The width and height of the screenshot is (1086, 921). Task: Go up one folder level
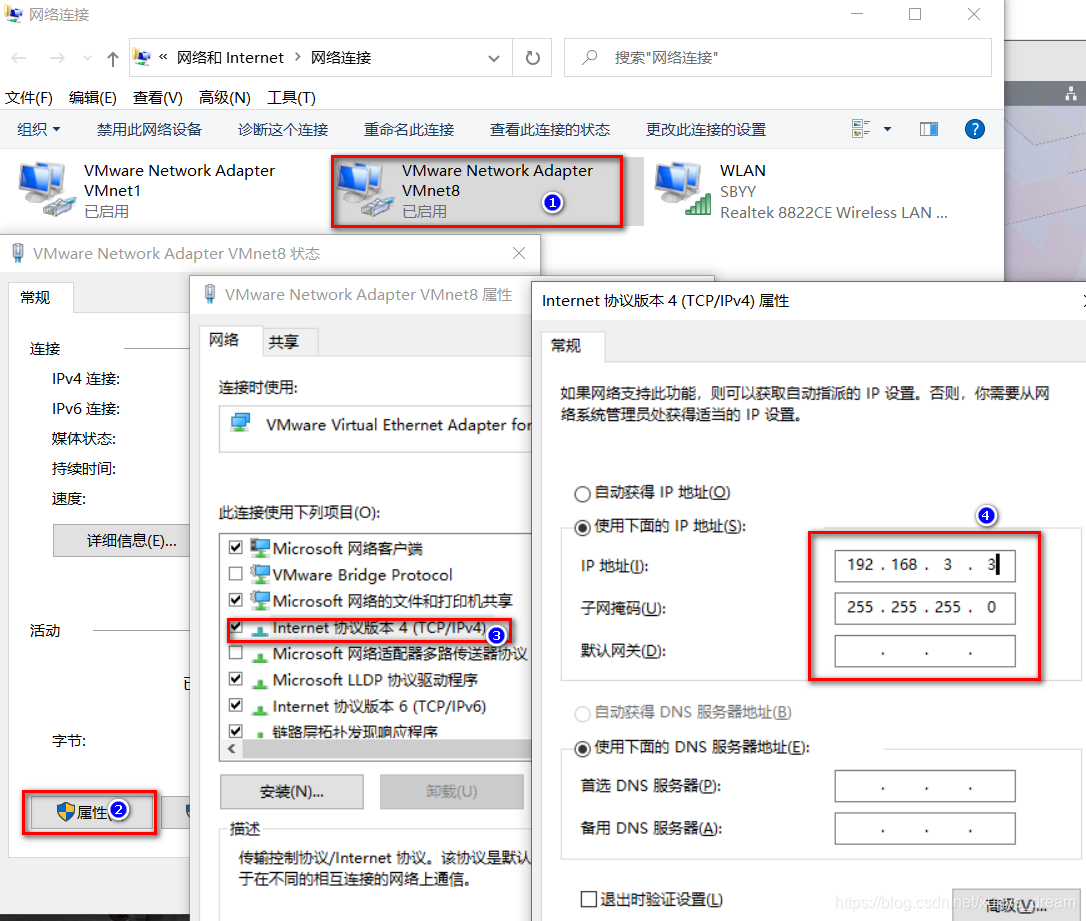(x=113, y=58)
